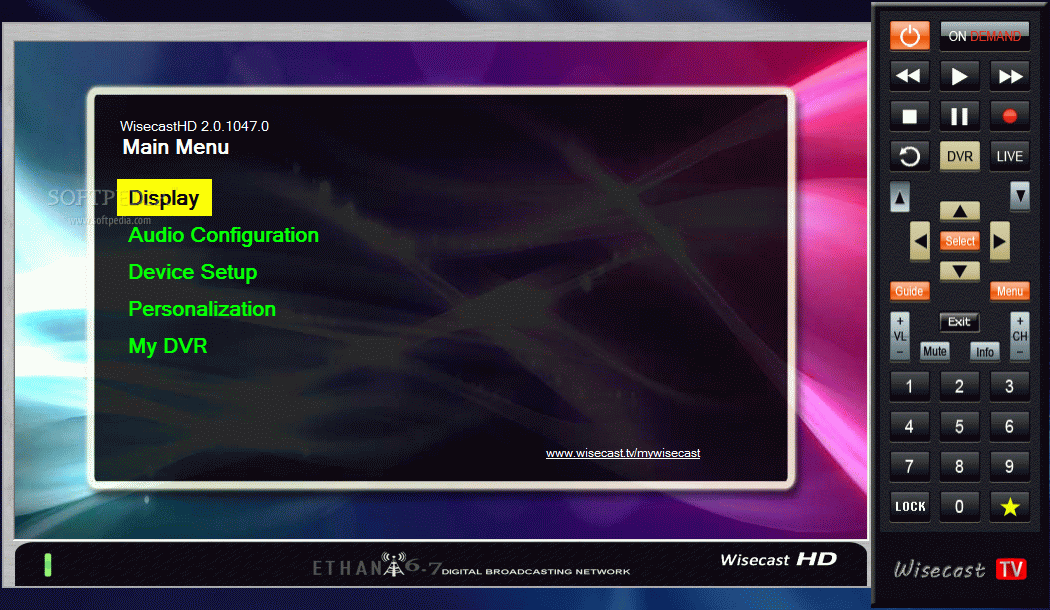This screenshot has height=610, width=1050.
Task: Switch to DVR mode
Action: [960, 156]
